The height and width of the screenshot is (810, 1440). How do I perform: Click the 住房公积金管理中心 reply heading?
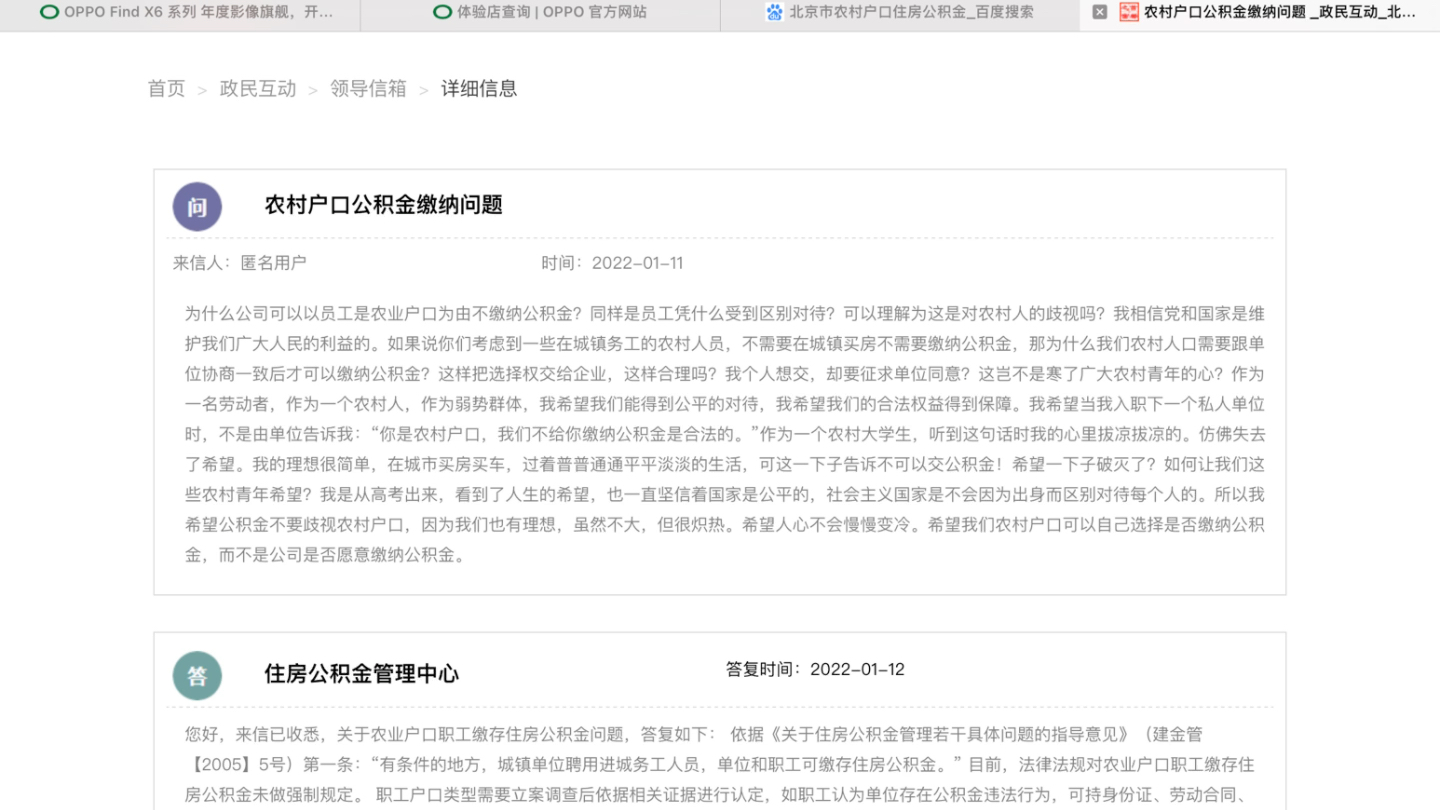[360, 674]
